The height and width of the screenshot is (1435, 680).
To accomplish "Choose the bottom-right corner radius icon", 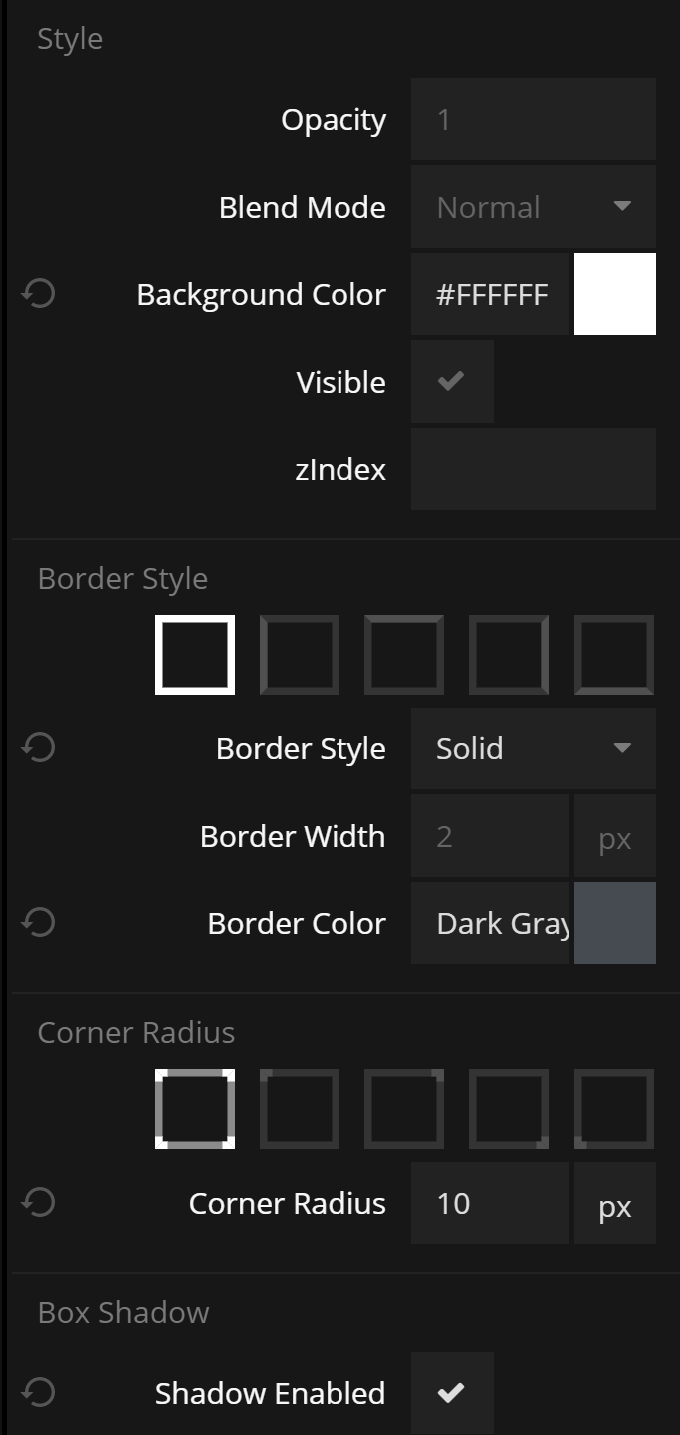I will (509, 1109).
